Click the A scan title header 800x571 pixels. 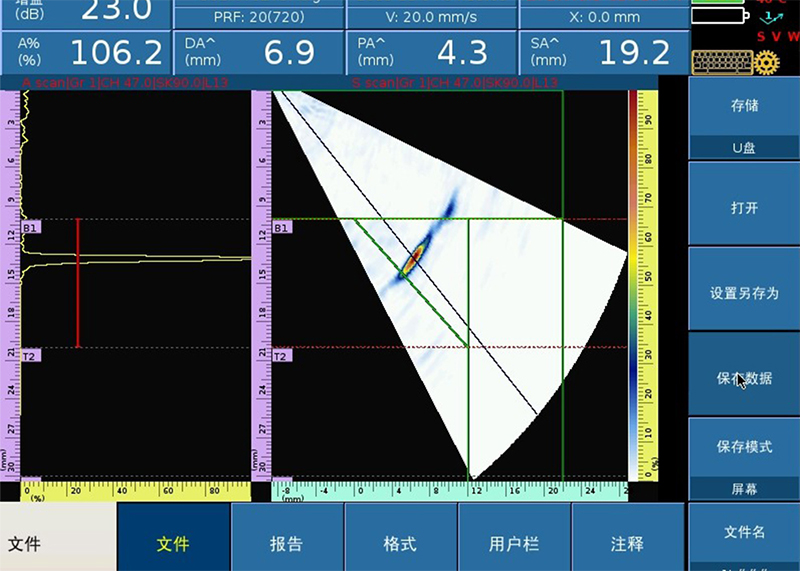[125, 83]
